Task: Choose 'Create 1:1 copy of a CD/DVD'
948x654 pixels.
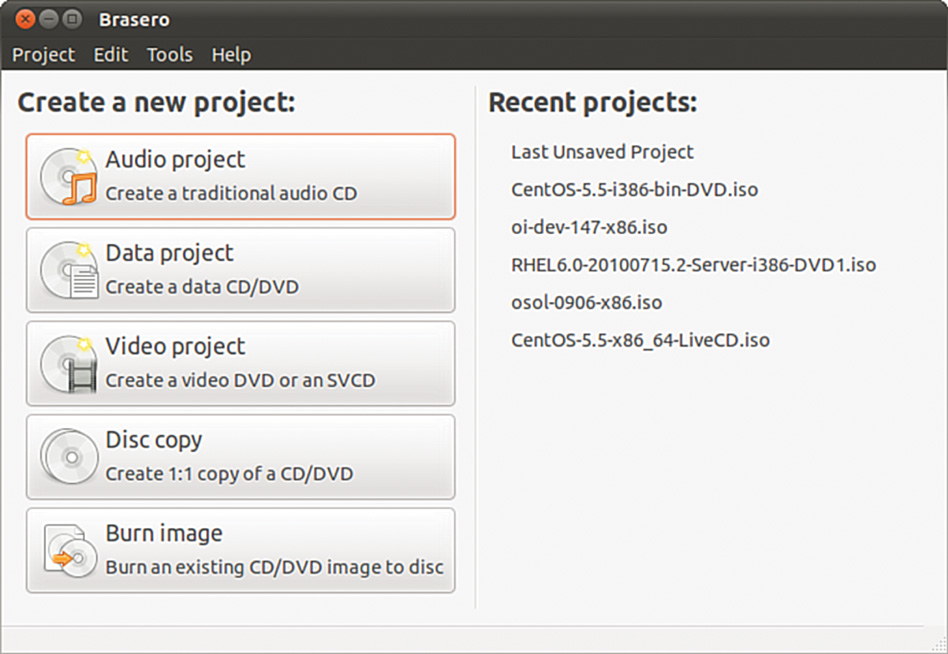Action: [x=229, y=473]
